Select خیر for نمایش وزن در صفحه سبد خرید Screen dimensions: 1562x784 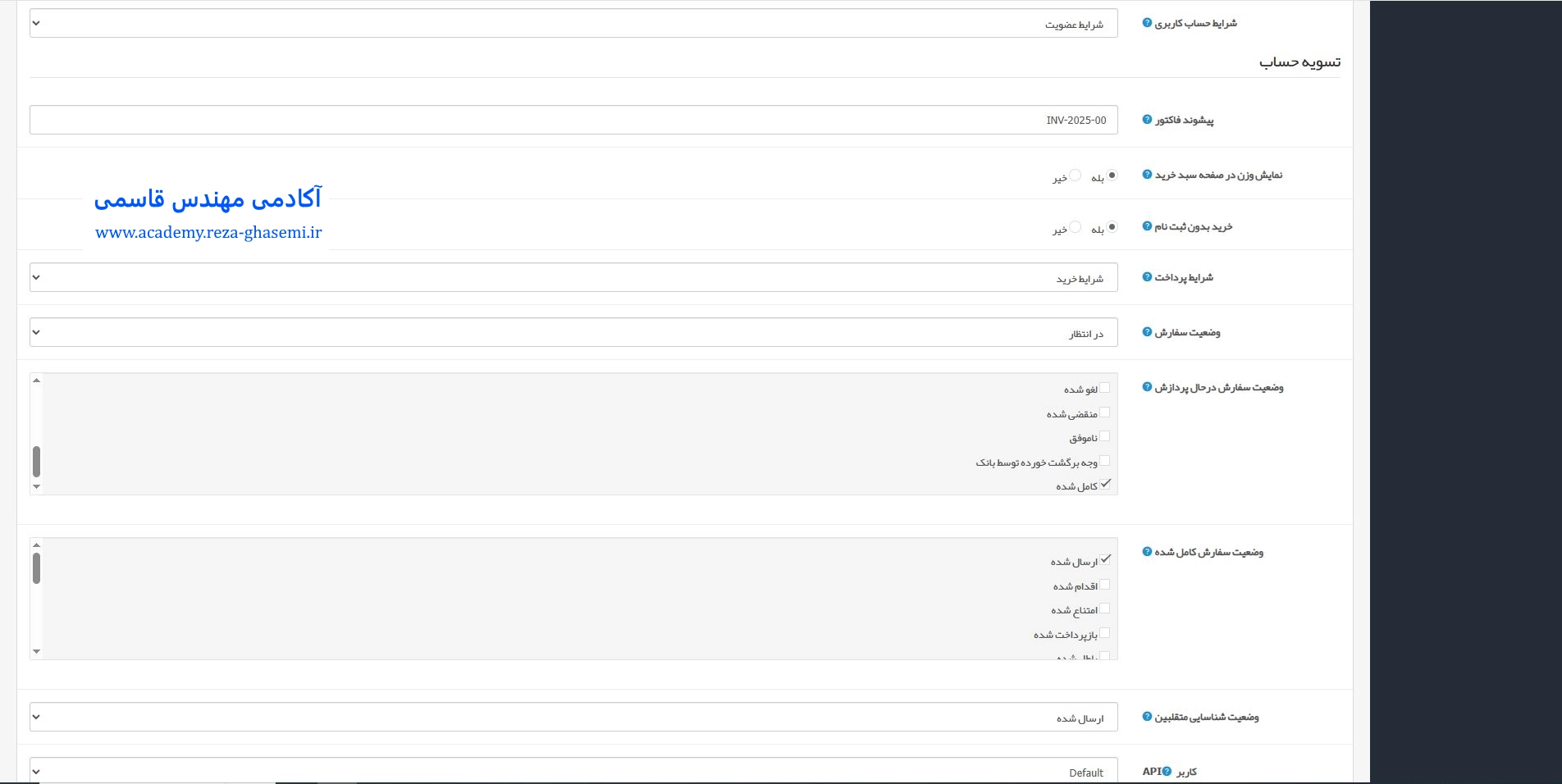(1075, 175)
